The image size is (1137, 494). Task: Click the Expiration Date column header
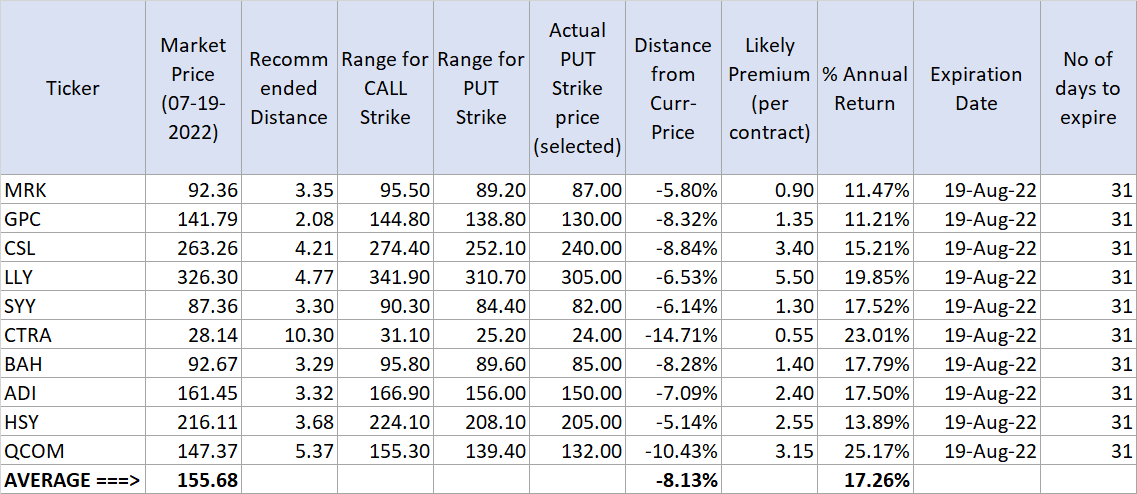(976, 88)
